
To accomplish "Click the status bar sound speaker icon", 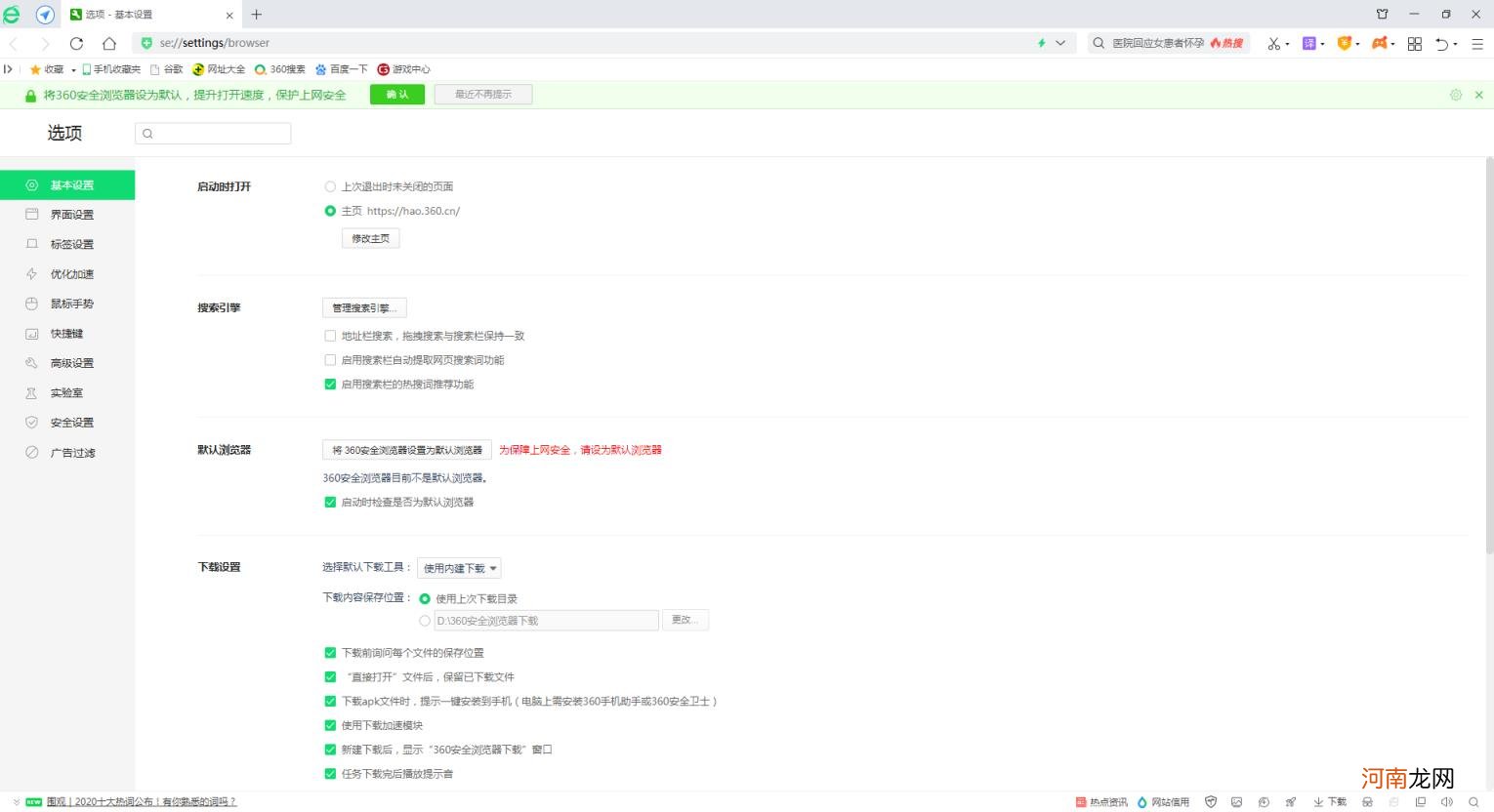I will (1447, 801).
